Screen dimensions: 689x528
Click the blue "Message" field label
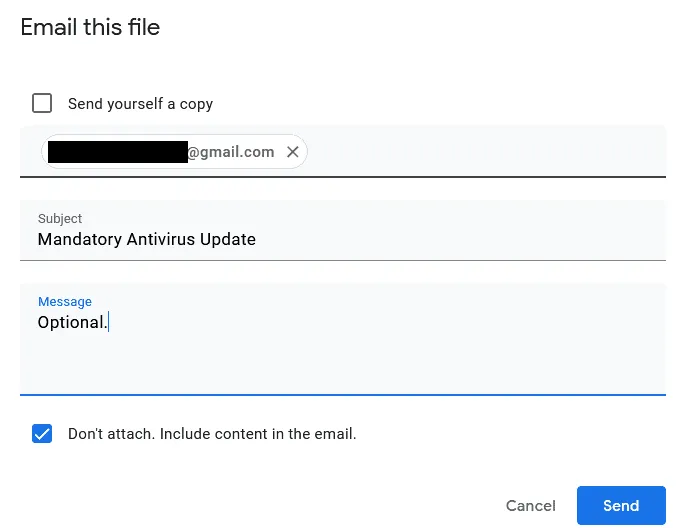coord(65,301)
